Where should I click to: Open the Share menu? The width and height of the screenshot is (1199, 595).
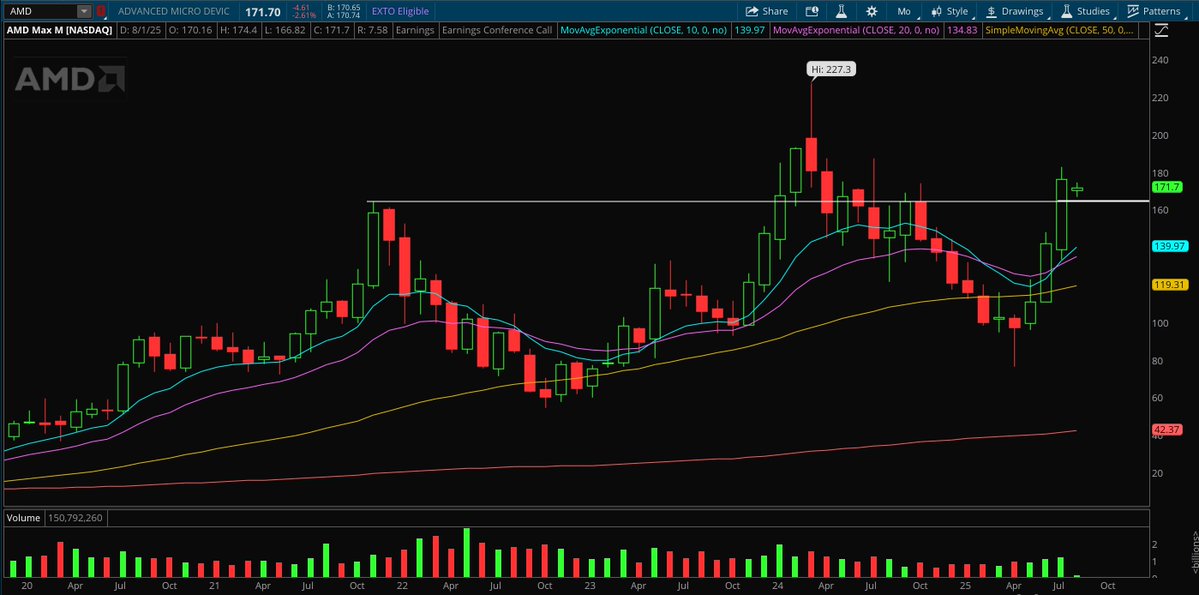coord(767,11)
